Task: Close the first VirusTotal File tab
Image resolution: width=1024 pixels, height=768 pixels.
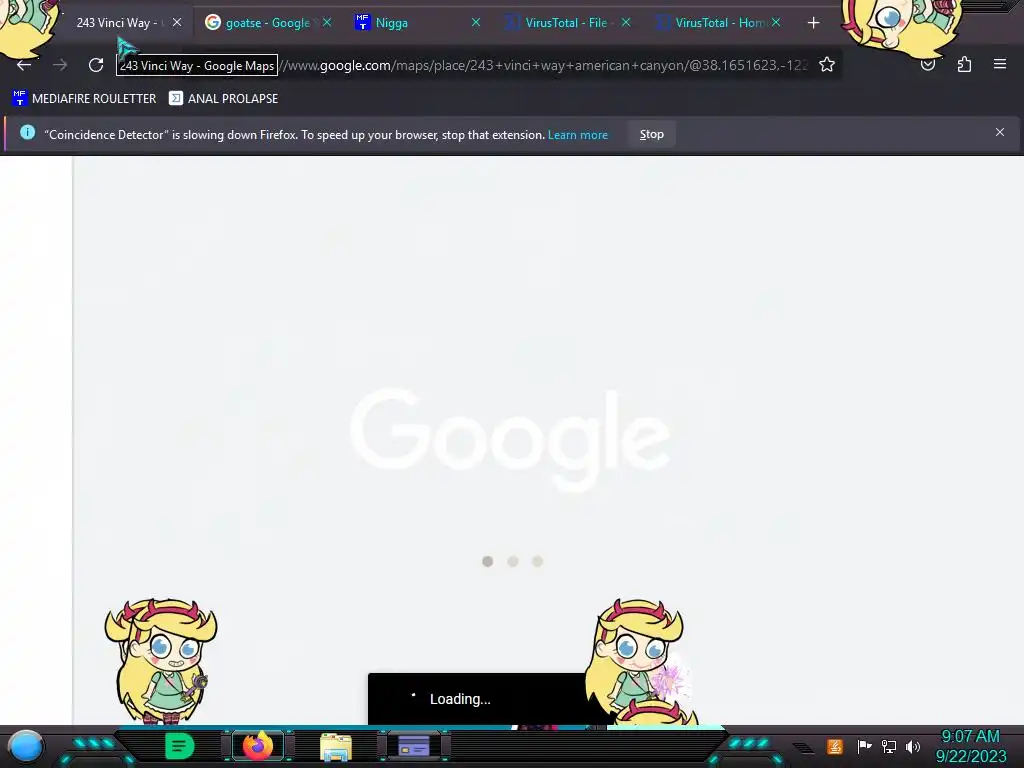Action: tap(626, 22)
